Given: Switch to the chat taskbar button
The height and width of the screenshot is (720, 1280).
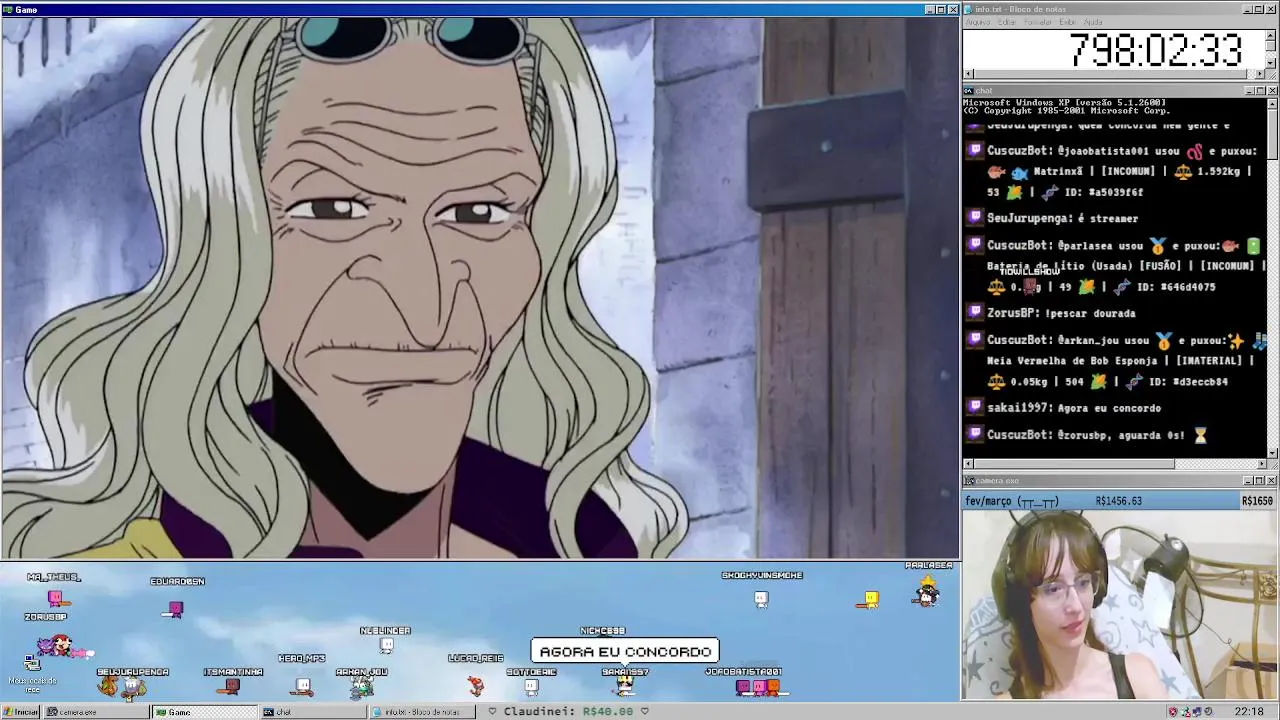Looking at the screenshot, I should [x=314, y=712].
